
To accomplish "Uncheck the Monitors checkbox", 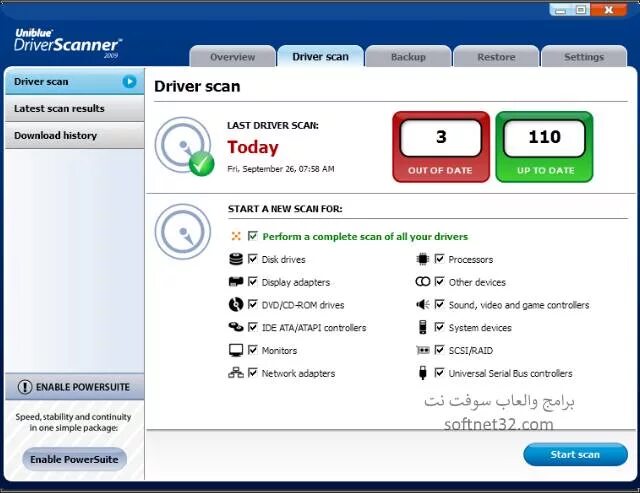I will click(253, 350).
